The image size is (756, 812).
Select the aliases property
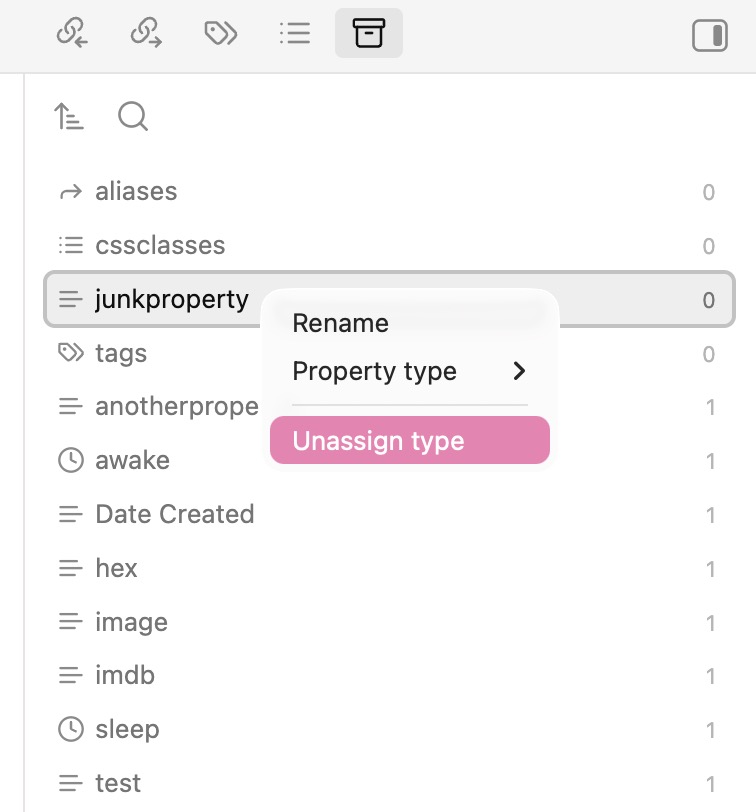tap(136, 192)
